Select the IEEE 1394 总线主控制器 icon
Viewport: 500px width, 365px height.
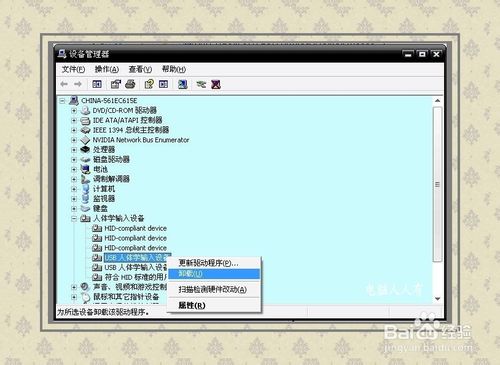[86, 130]
